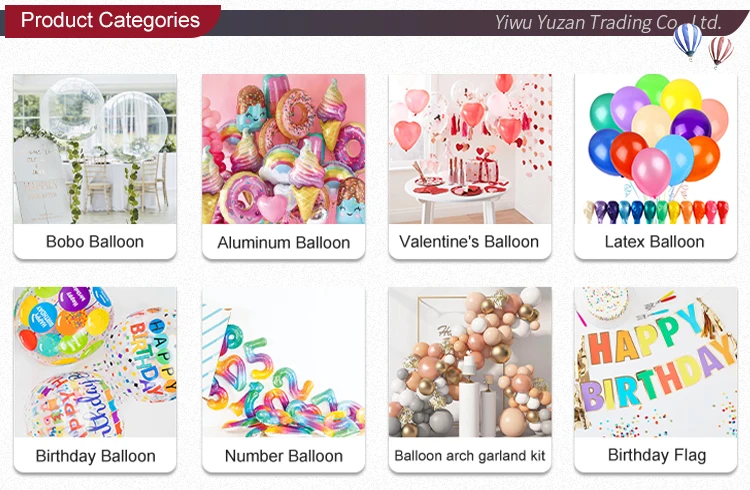750x490 pixels.
Task: Open the Number Balloon category image
Action: (x=284, y=362)
